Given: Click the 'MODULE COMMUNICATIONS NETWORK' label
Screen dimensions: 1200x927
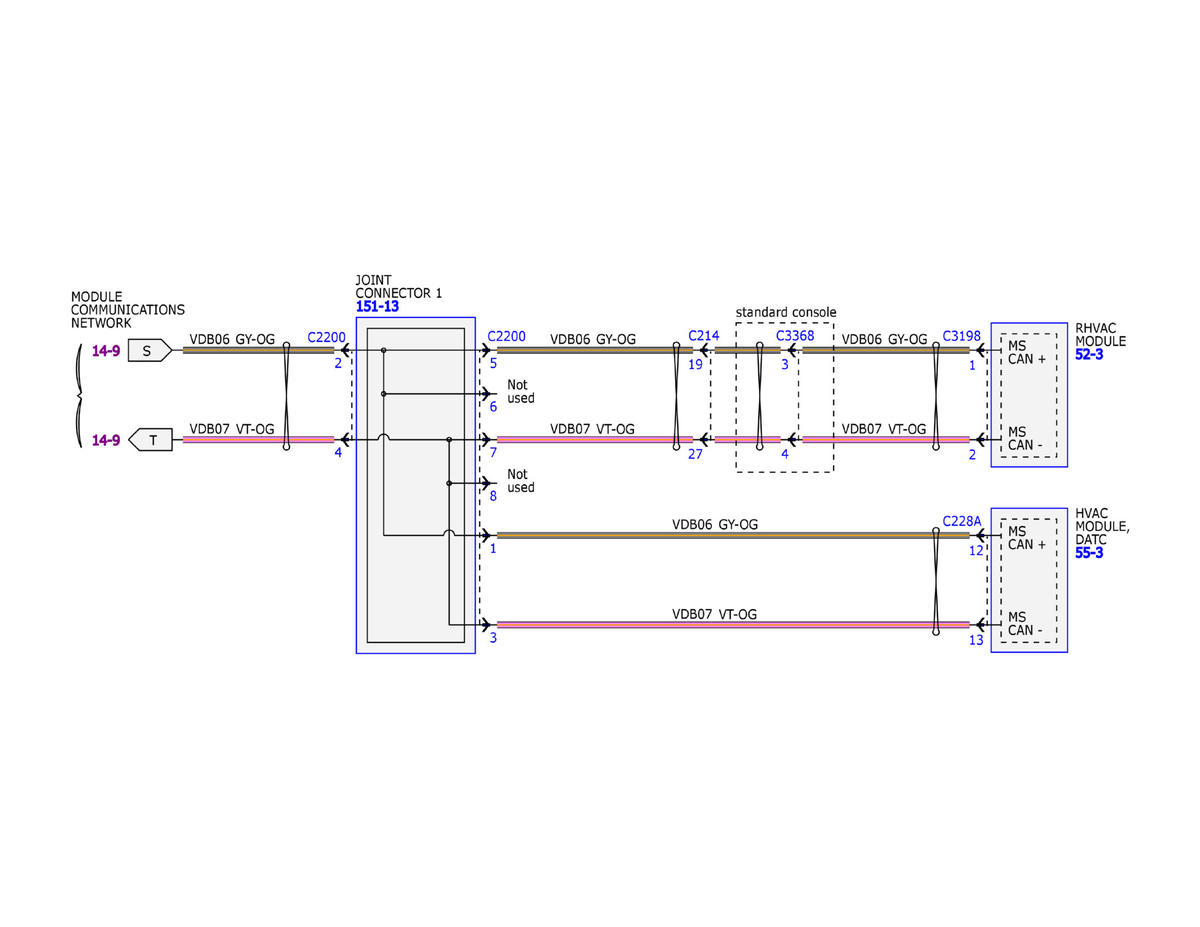Looking at the screenshot, I should 128,310.
